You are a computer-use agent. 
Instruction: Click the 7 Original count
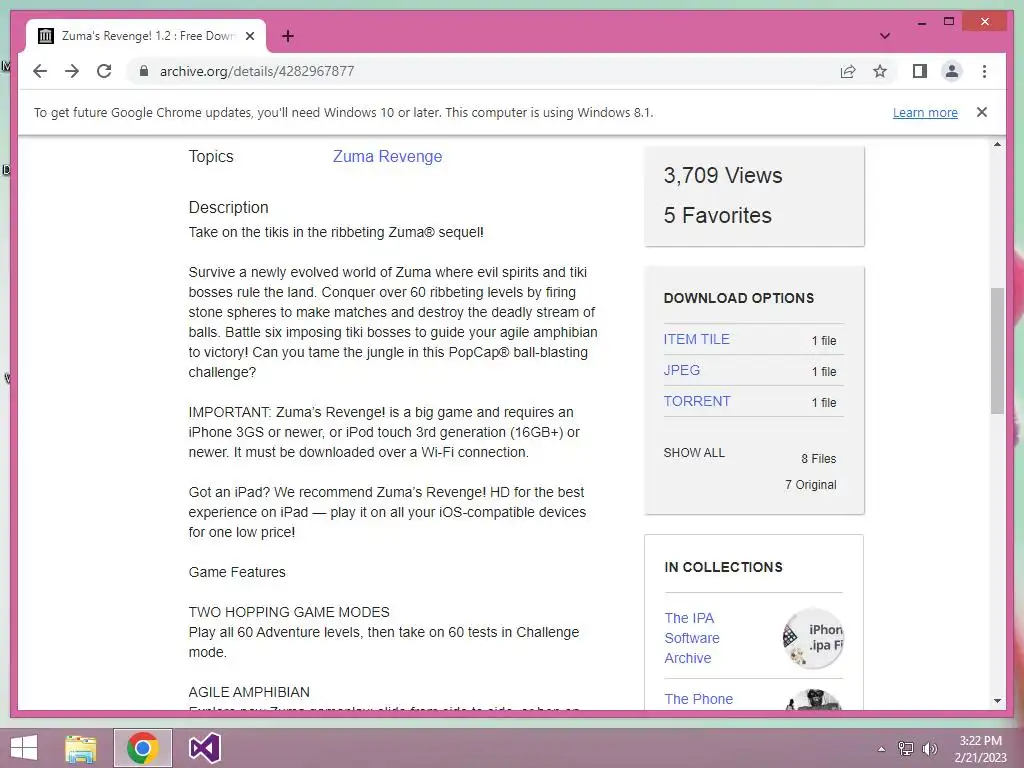810,485
